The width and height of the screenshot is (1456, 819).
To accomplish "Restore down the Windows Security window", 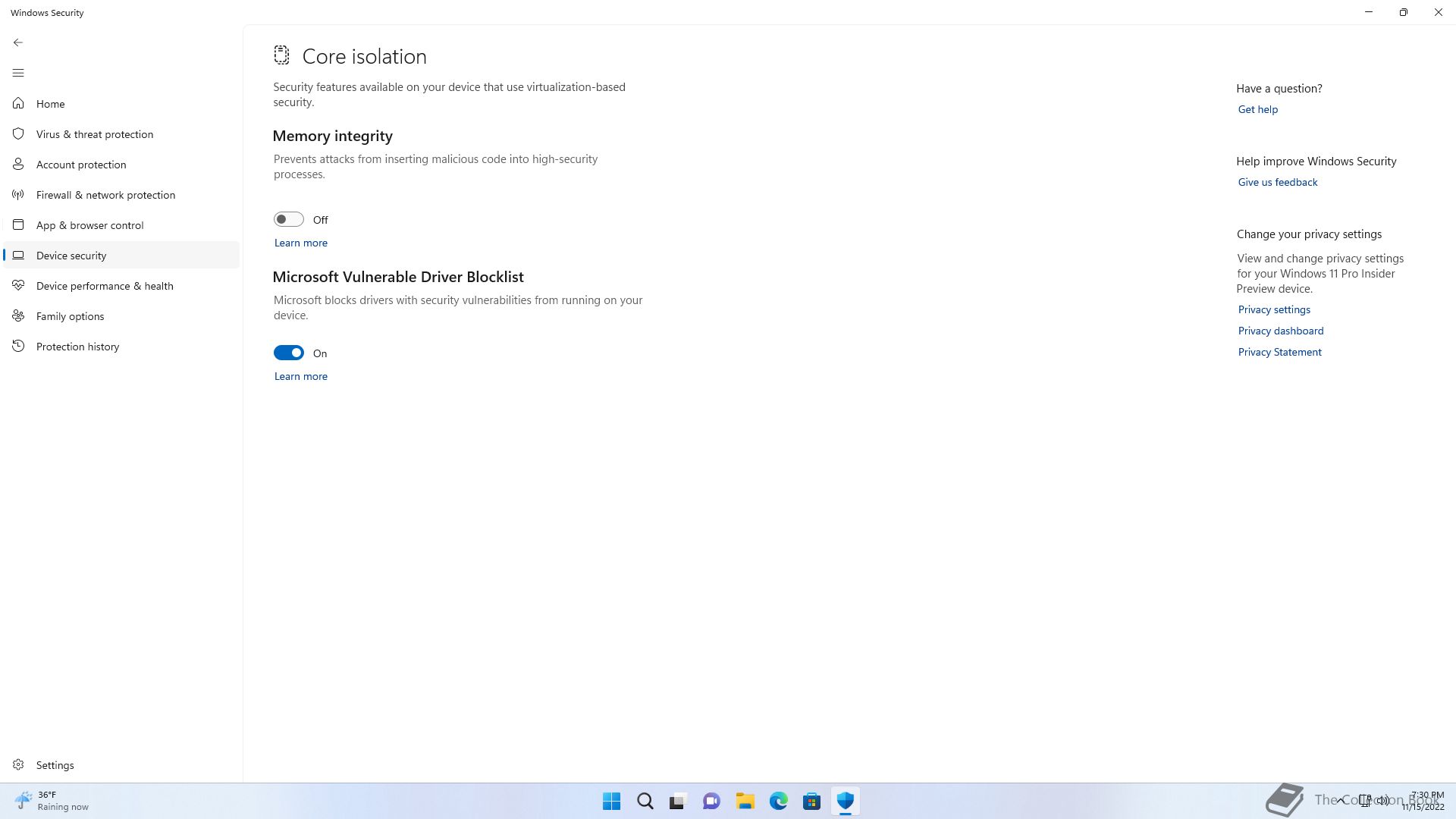I will (x=1404, y=12).
